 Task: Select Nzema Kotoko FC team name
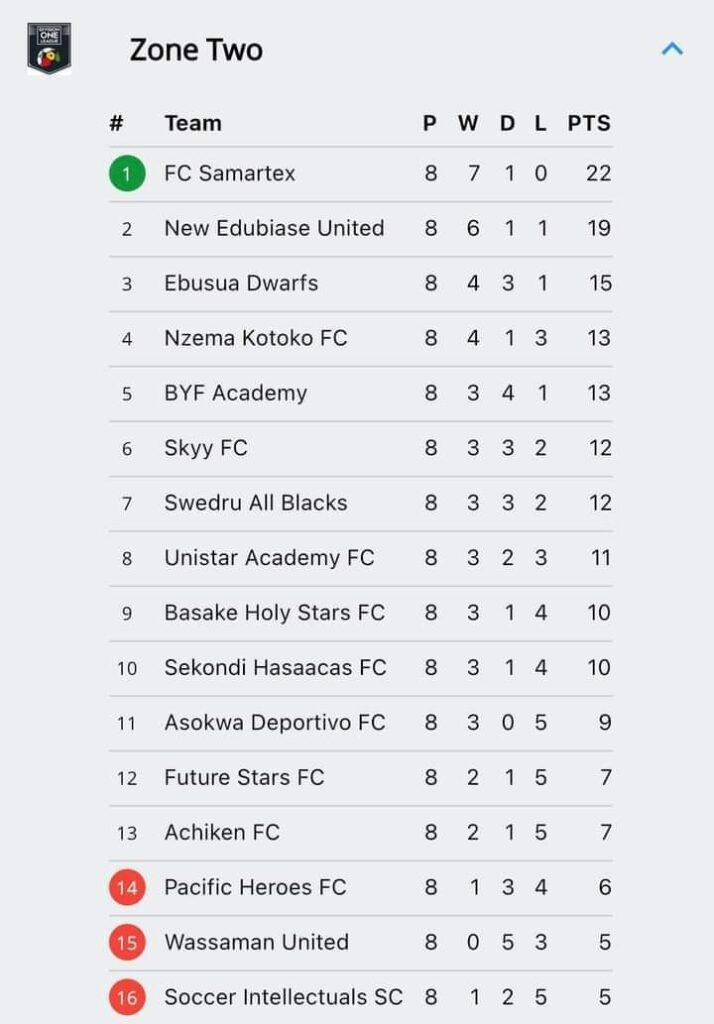pos(255,338)
